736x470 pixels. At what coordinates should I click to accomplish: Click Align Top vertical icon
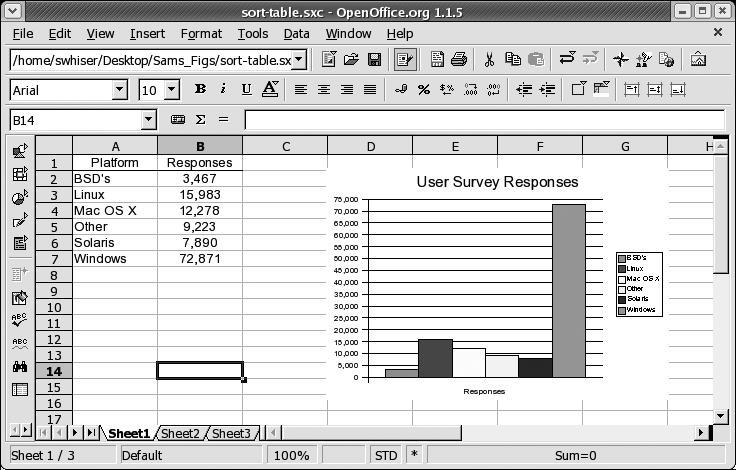pos(632,89)
